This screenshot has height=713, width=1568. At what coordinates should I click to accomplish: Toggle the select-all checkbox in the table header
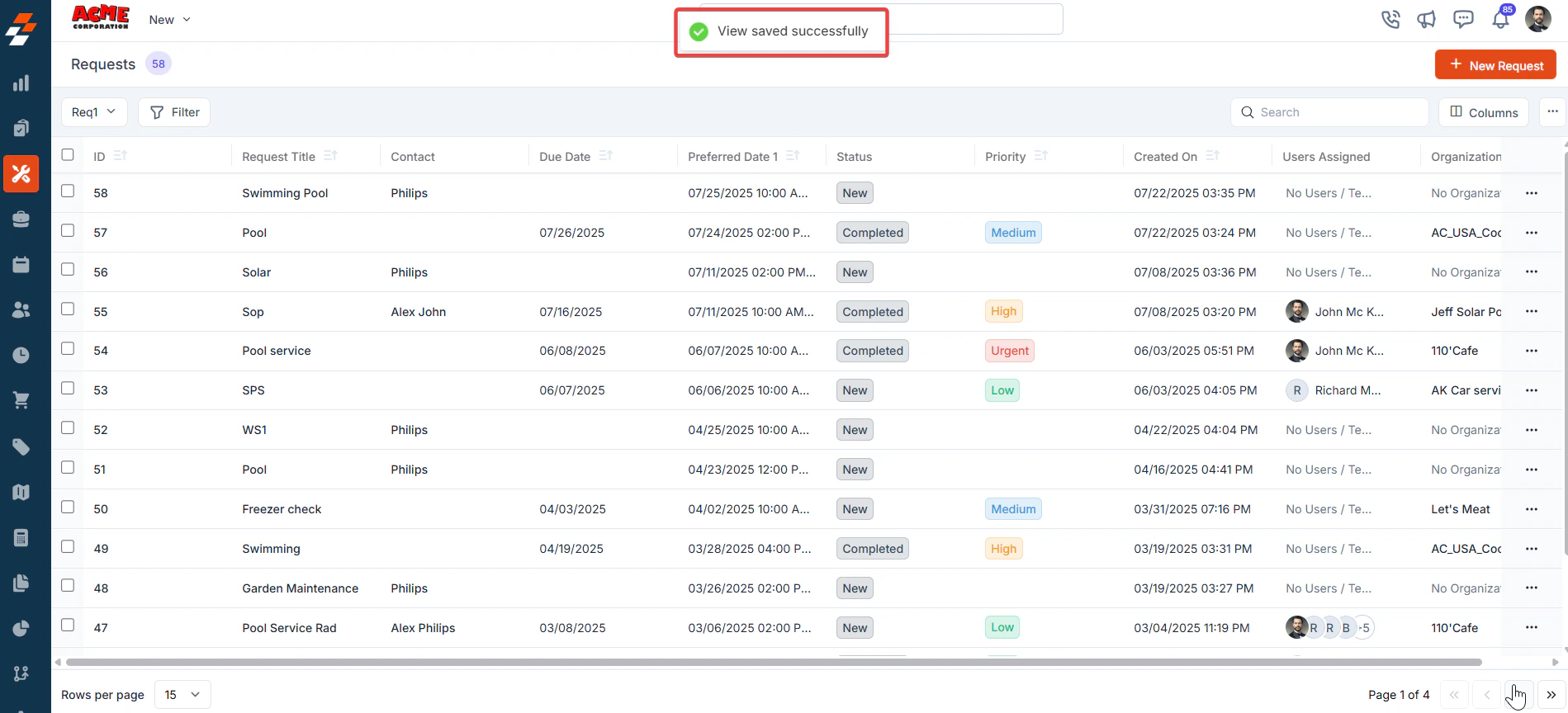[68, 154]
